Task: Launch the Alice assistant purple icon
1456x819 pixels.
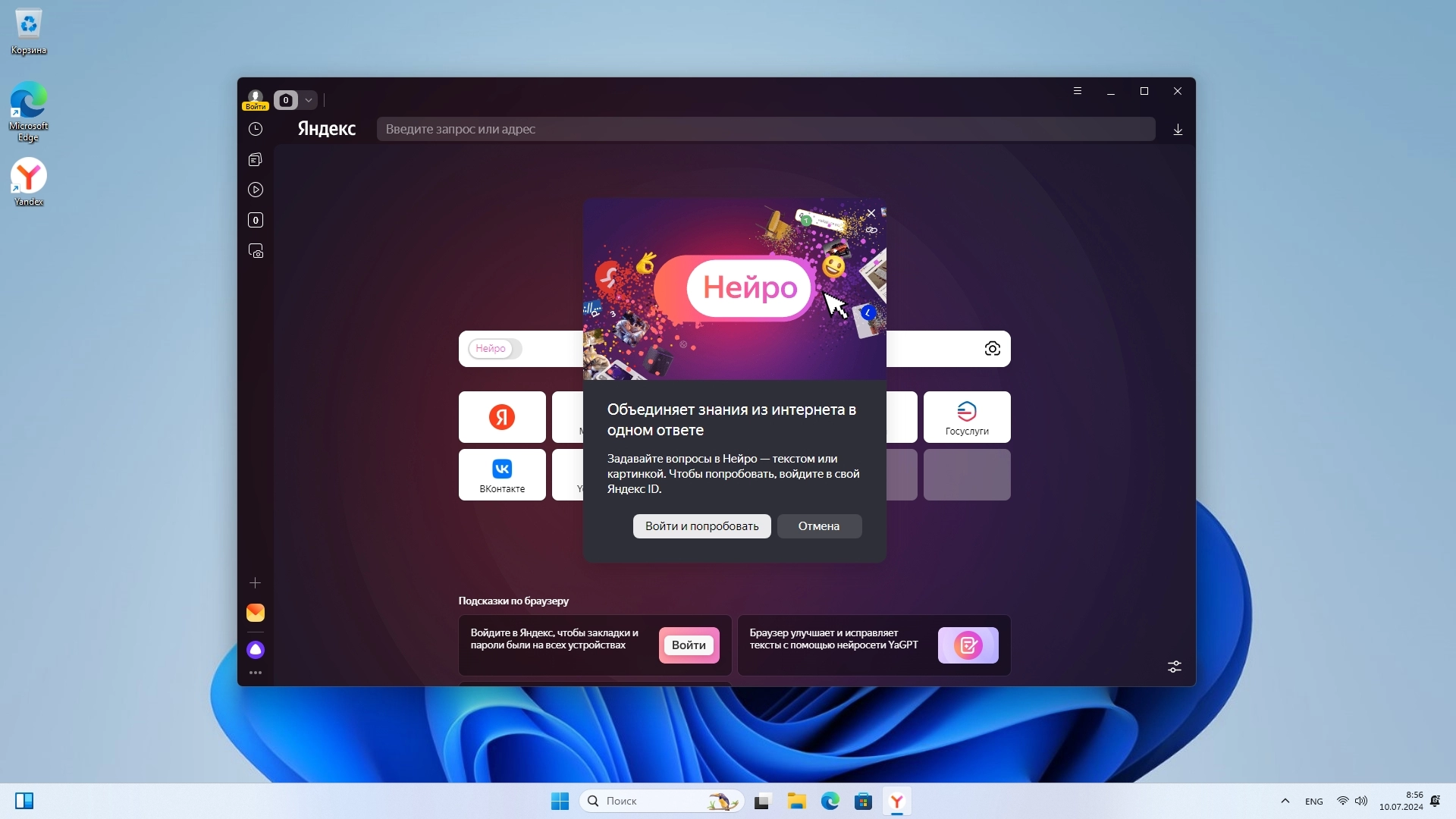Action: (256, 650)
